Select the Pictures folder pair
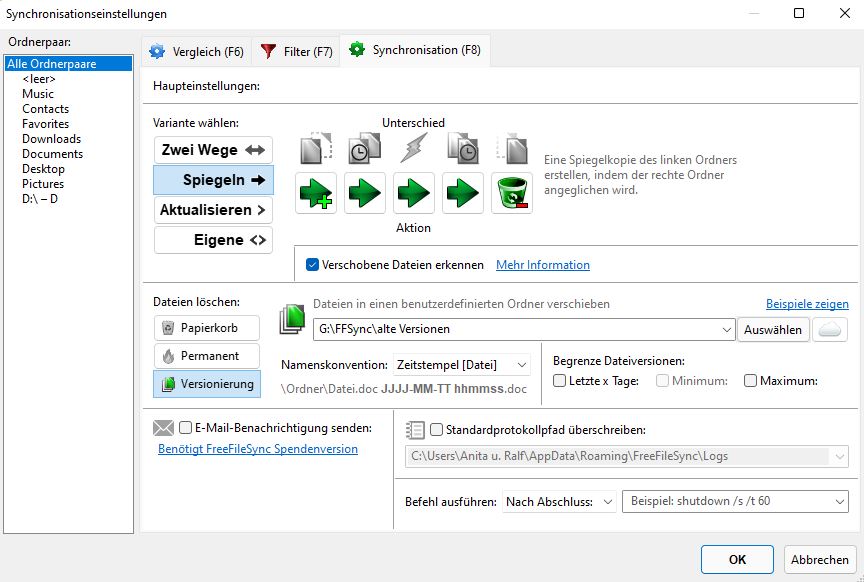Viewport: 864px width, 582px height. 43,184
